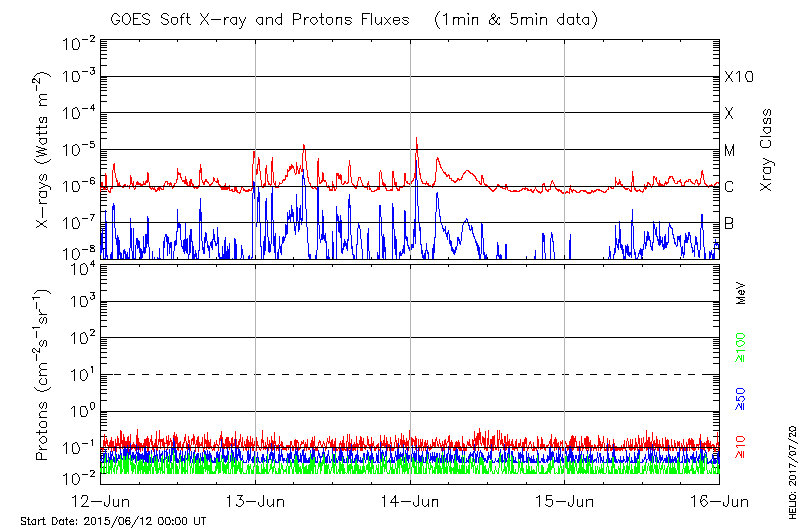This screenshot has width=800, height=530.
Task: Click the 'HELIO: 2017/07/20' stamp
Action: click(x=791, y=467)
